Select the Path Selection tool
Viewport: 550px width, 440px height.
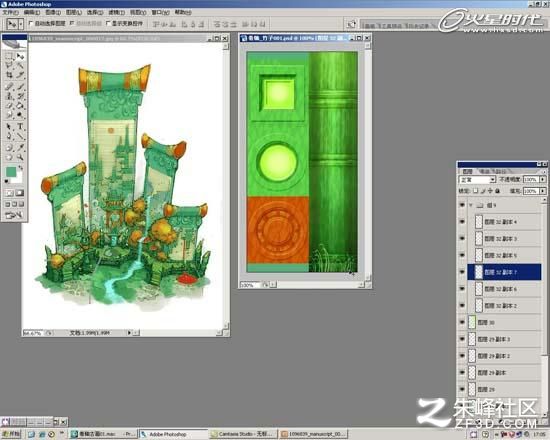tap(9, 127)
